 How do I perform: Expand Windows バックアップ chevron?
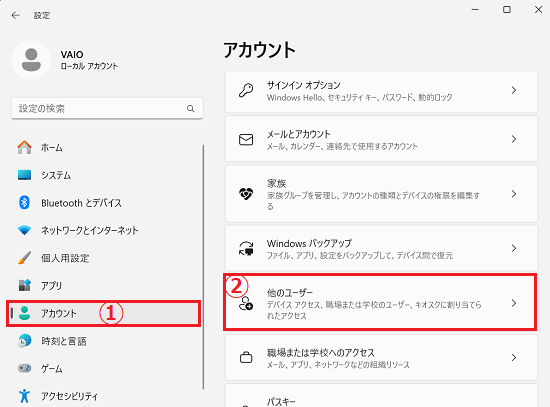(x=514, y=248)
